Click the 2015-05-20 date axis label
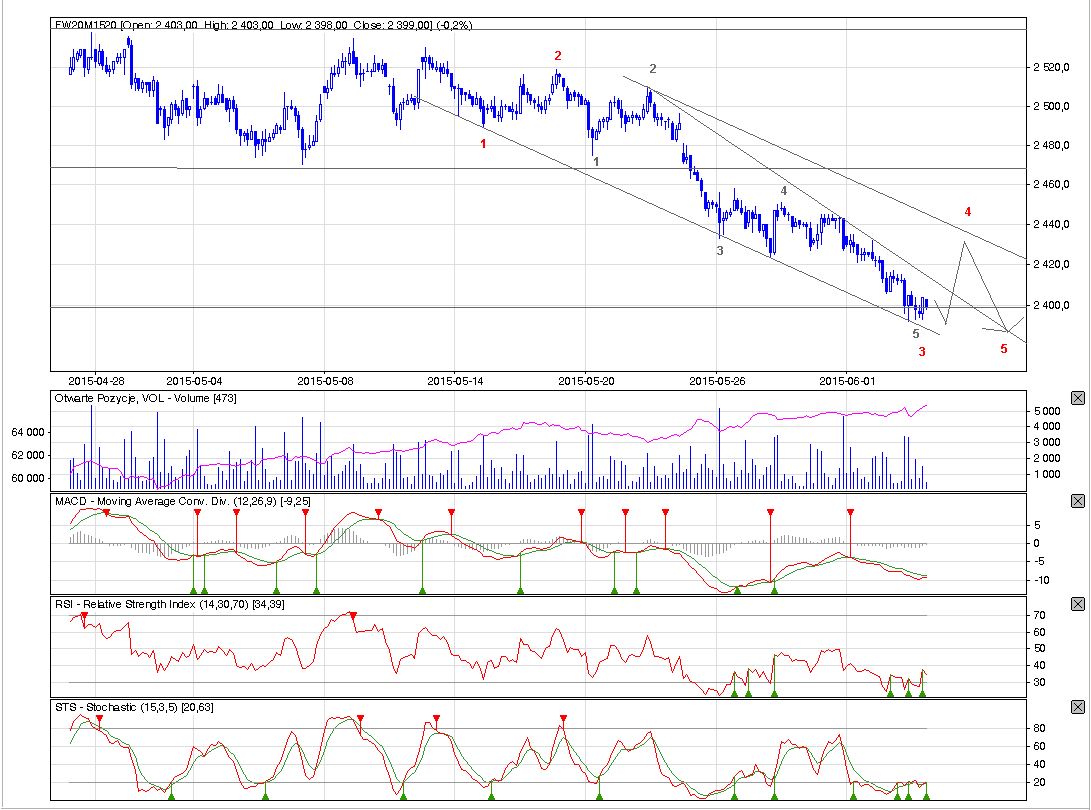The image size is (1091, 810). coord(584,380)
